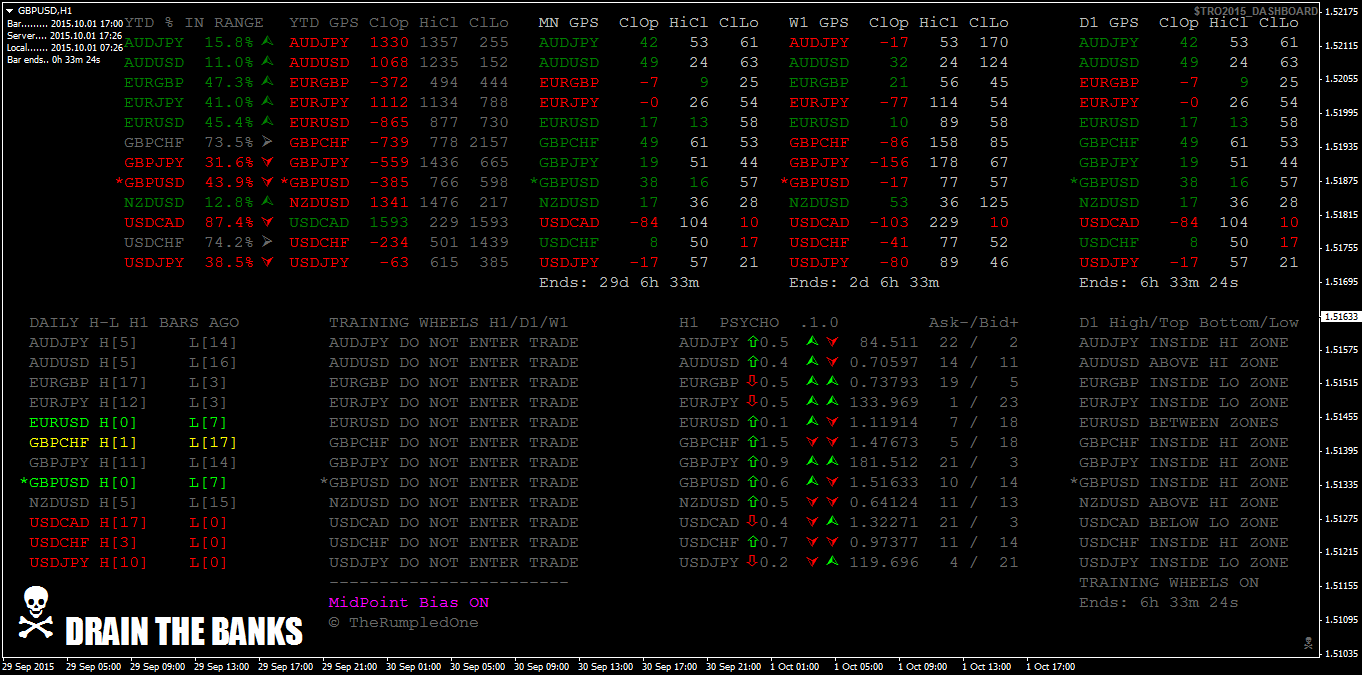The image size is (1362, 675).
Task: Click the highlighted 1.51633 price label on the scale
Action: tap(1340, 316)
